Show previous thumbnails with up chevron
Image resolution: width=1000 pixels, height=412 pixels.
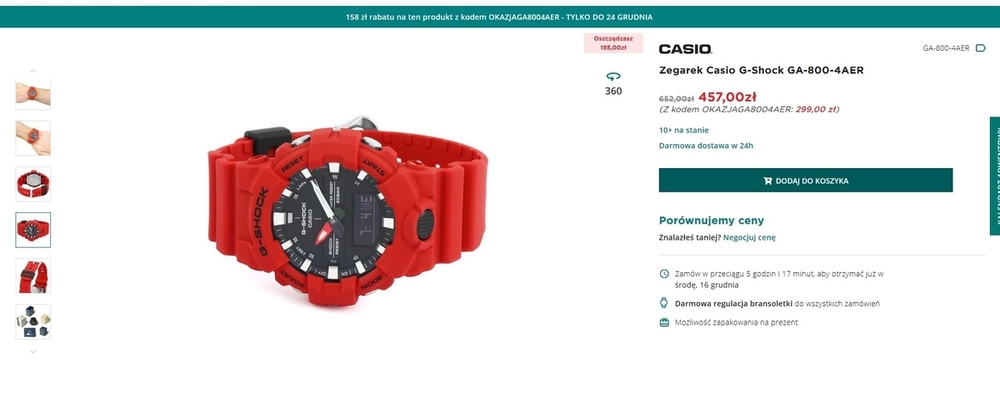[x=33, y=71]
